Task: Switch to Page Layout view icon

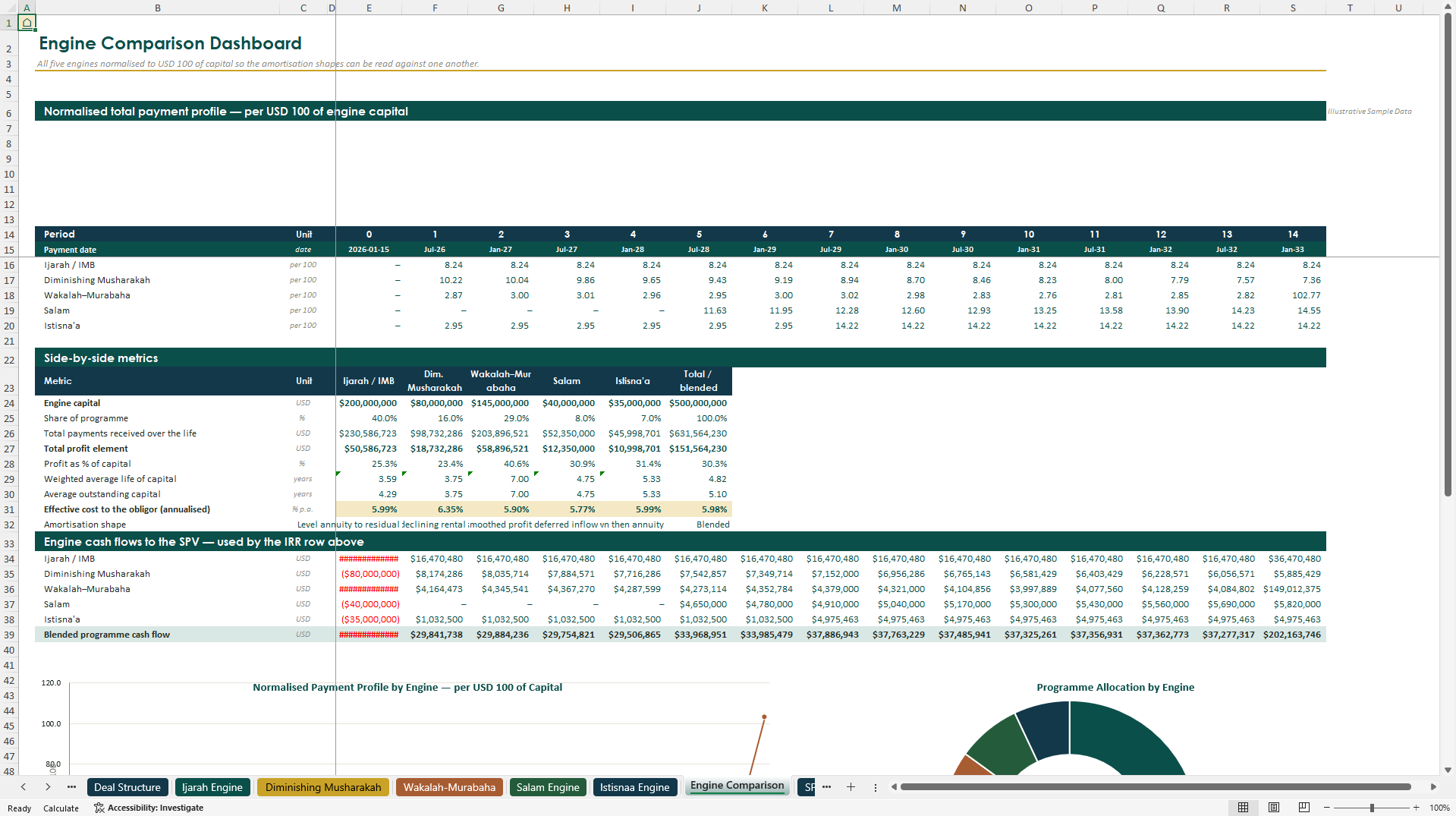Action: (x=1274, y=808)
